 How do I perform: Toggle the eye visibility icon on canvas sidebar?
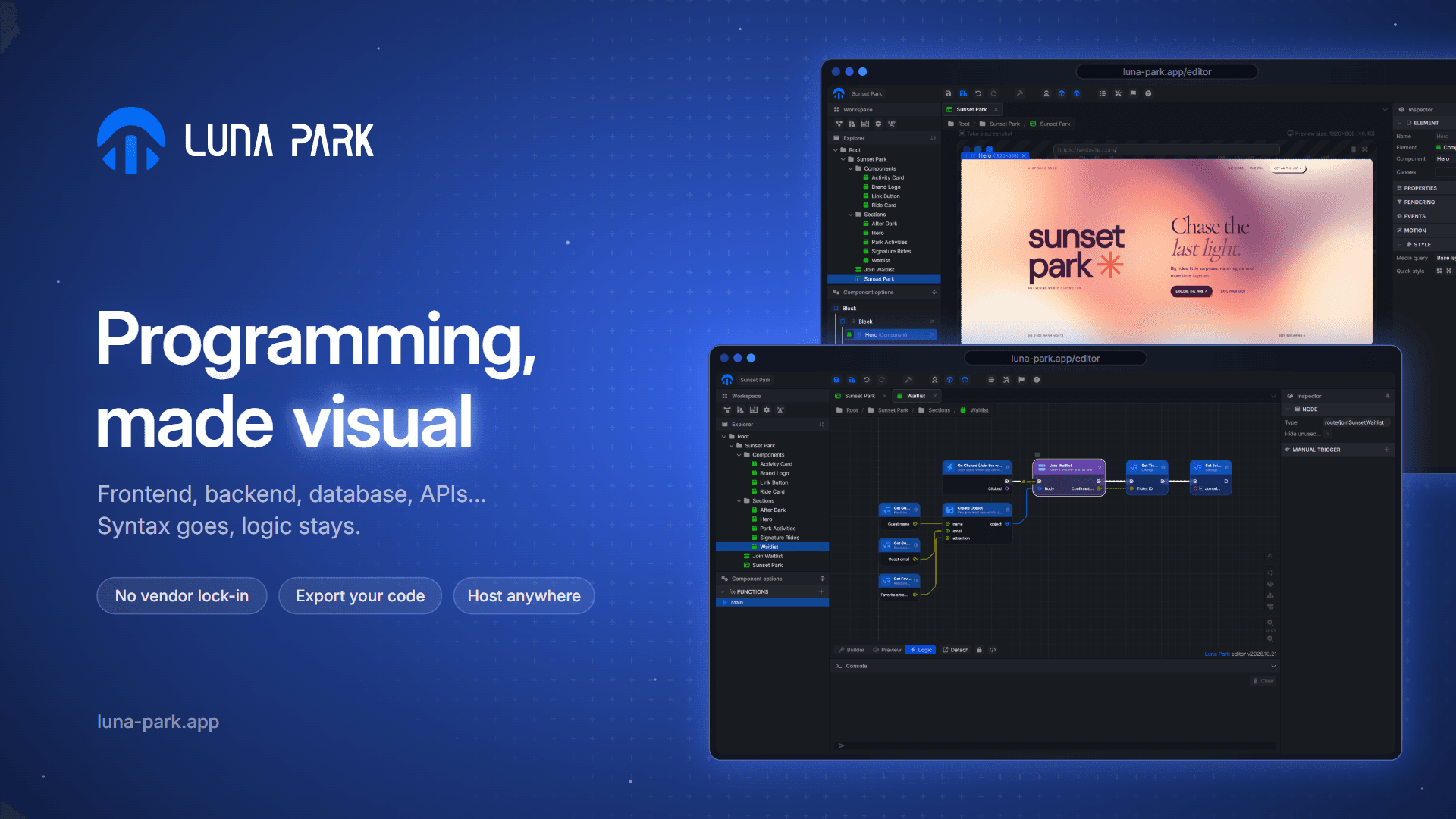click(x=1270, y=584)
